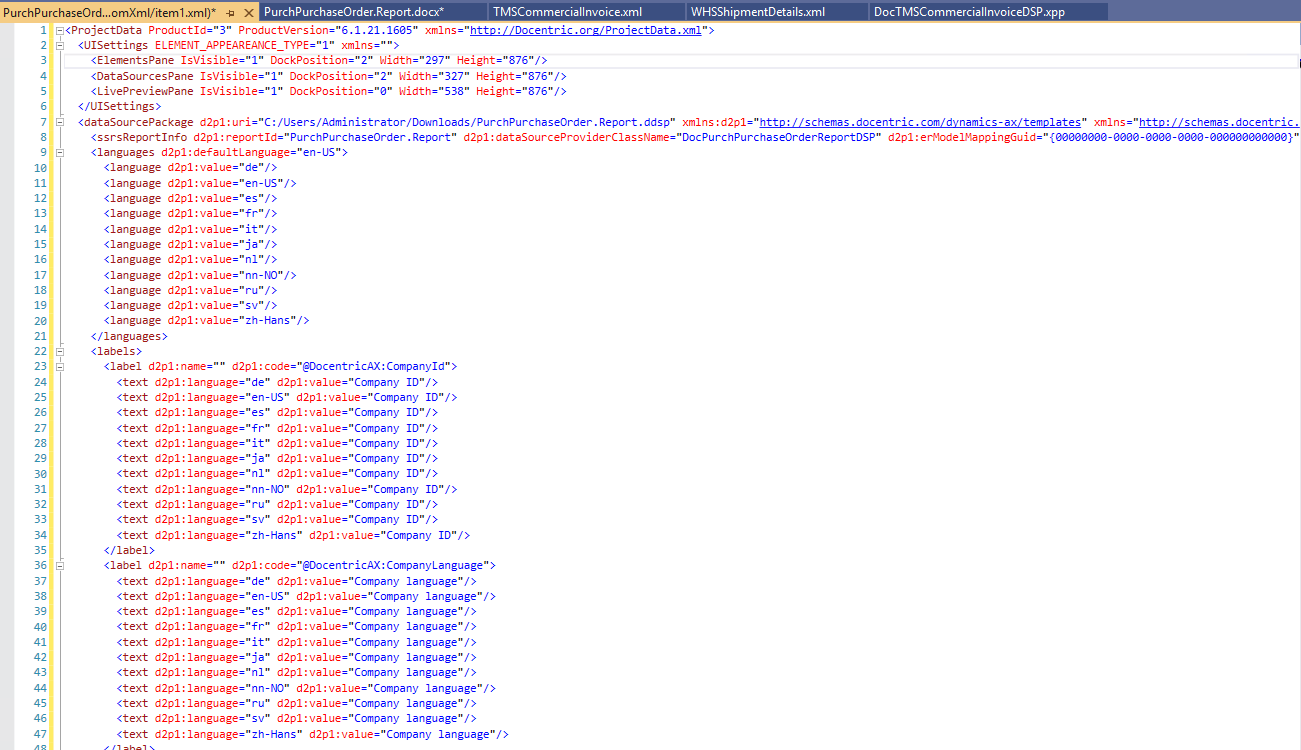
Task: Pin the PurchPurchaseOrder item1.xml tab
Action: point(231,11)
